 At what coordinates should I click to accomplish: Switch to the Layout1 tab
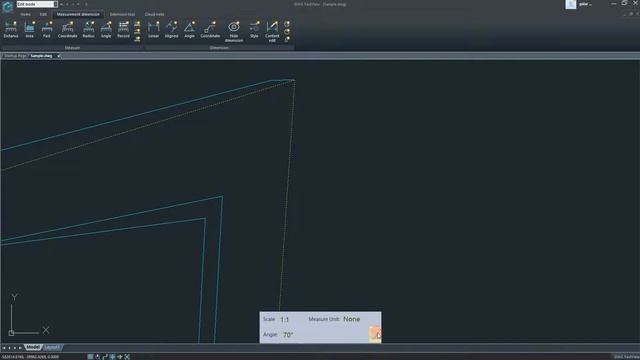52,347
